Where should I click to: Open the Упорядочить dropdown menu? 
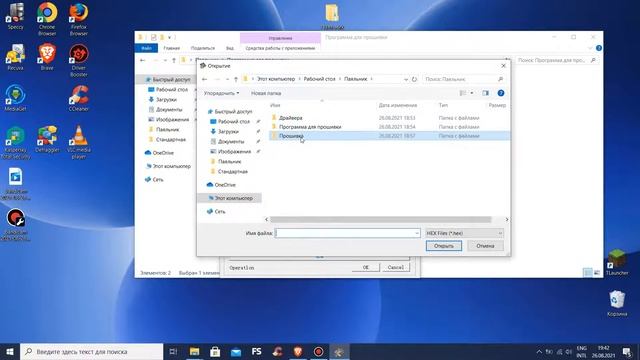(221, 93)
